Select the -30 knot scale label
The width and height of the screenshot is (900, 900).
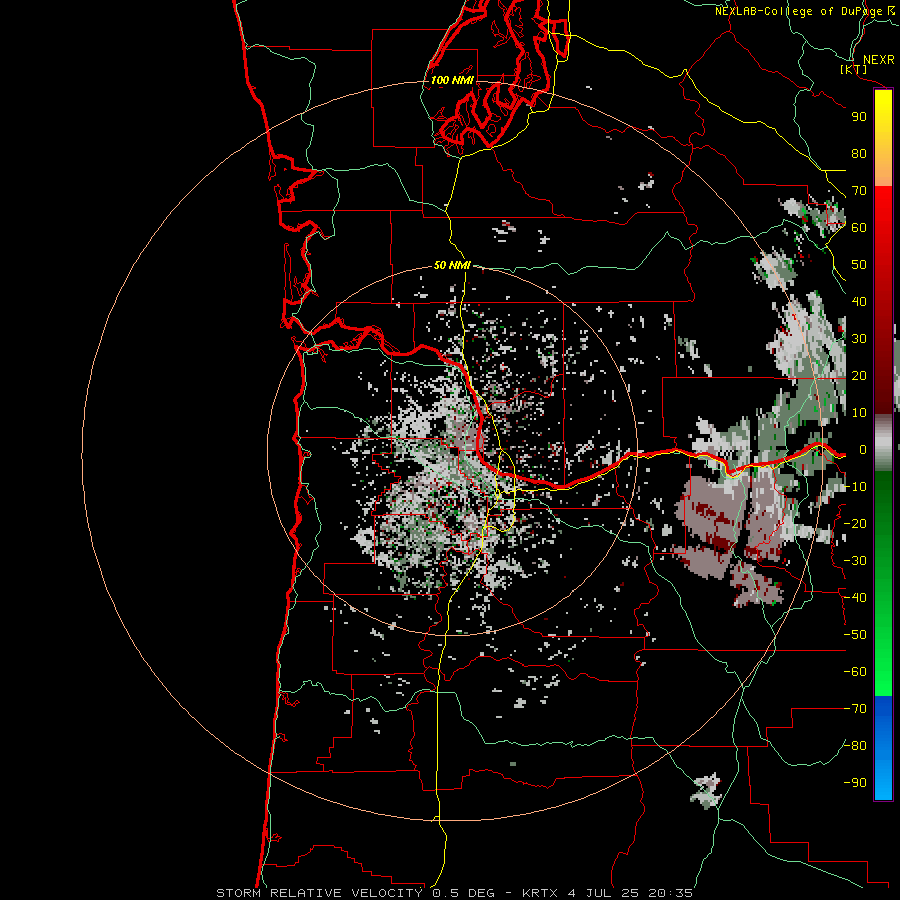(855, 561)
